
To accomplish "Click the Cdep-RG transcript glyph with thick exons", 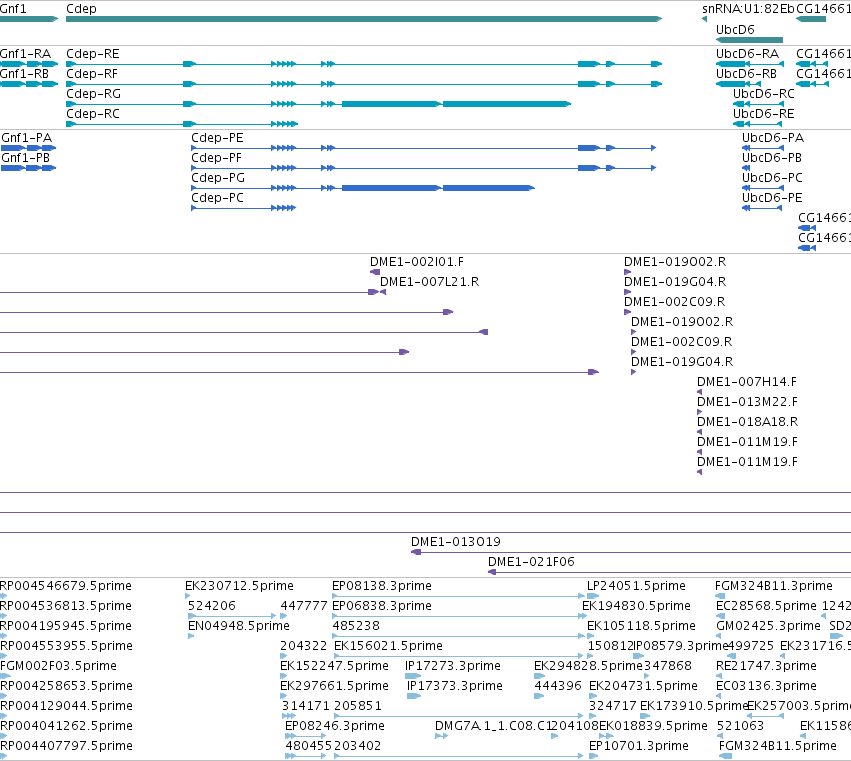I will pyautogui.click(x=319, y=104).
